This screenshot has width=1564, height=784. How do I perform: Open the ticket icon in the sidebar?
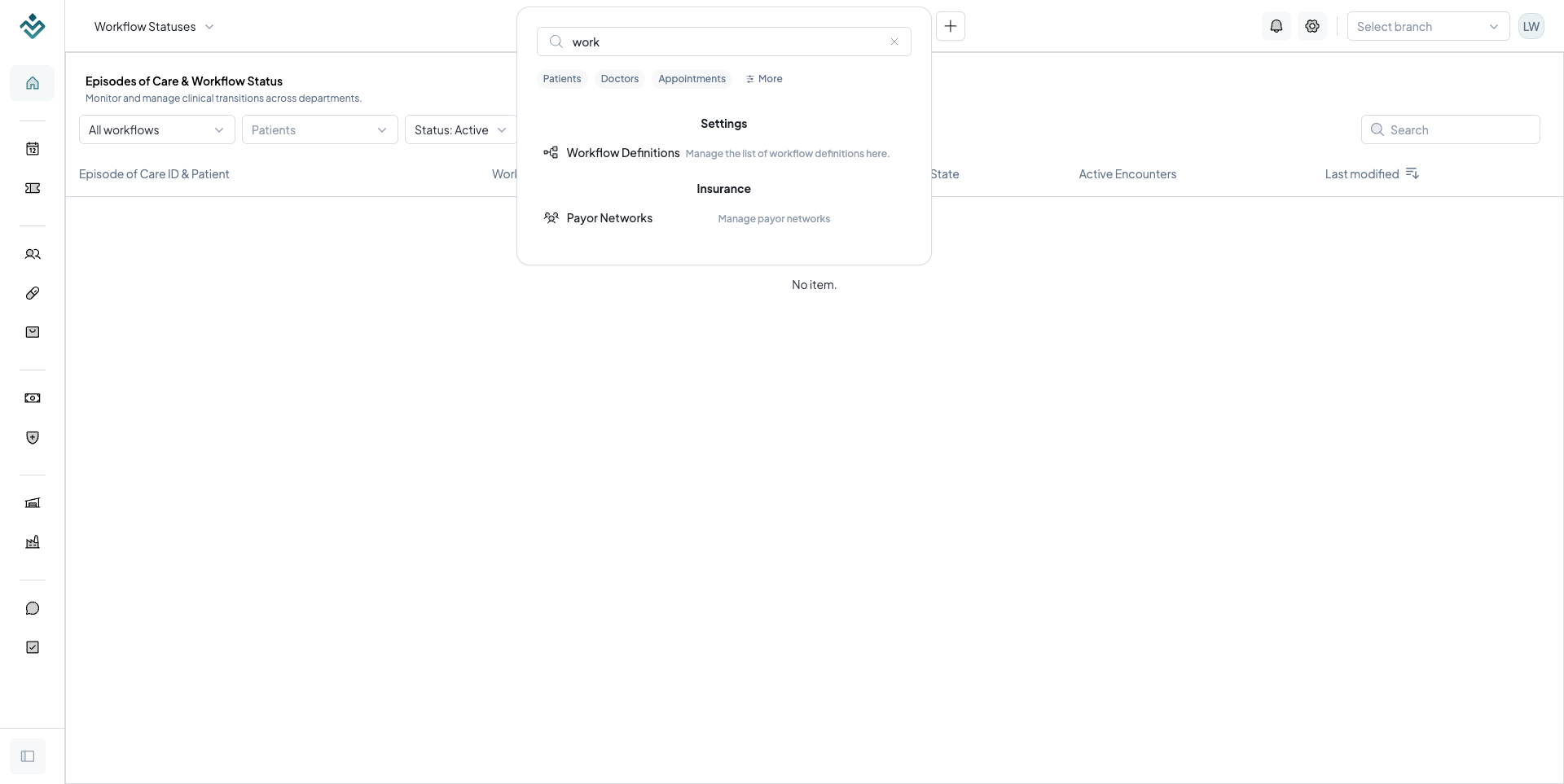33,188
